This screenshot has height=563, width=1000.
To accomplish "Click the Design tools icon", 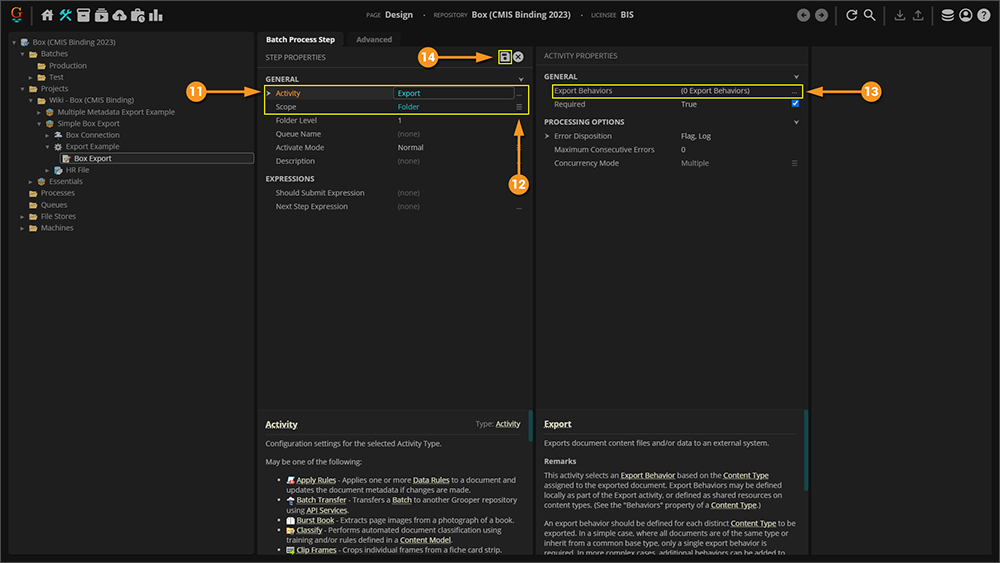I will click(x=66, y=15).
